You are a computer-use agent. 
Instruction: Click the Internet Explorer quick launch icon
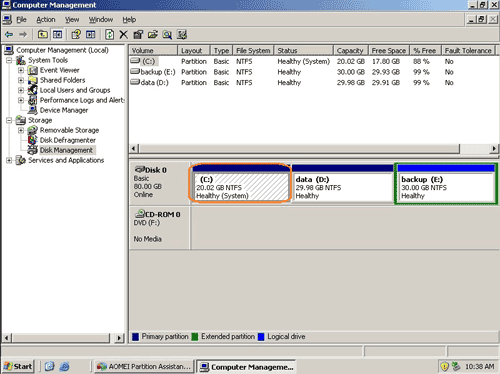(x=64, y=366)
